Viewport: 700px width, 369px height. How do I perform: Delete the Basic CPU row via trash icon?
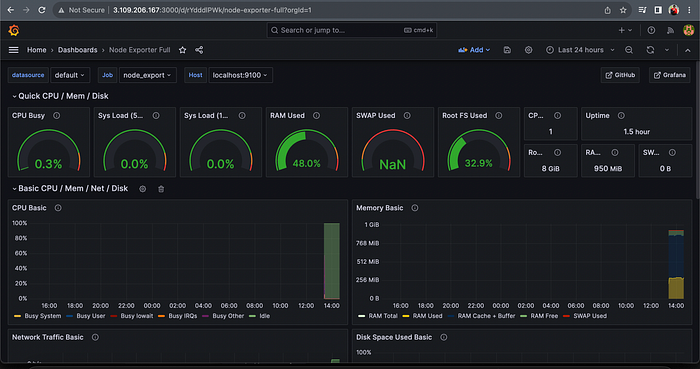click(161, 189)
